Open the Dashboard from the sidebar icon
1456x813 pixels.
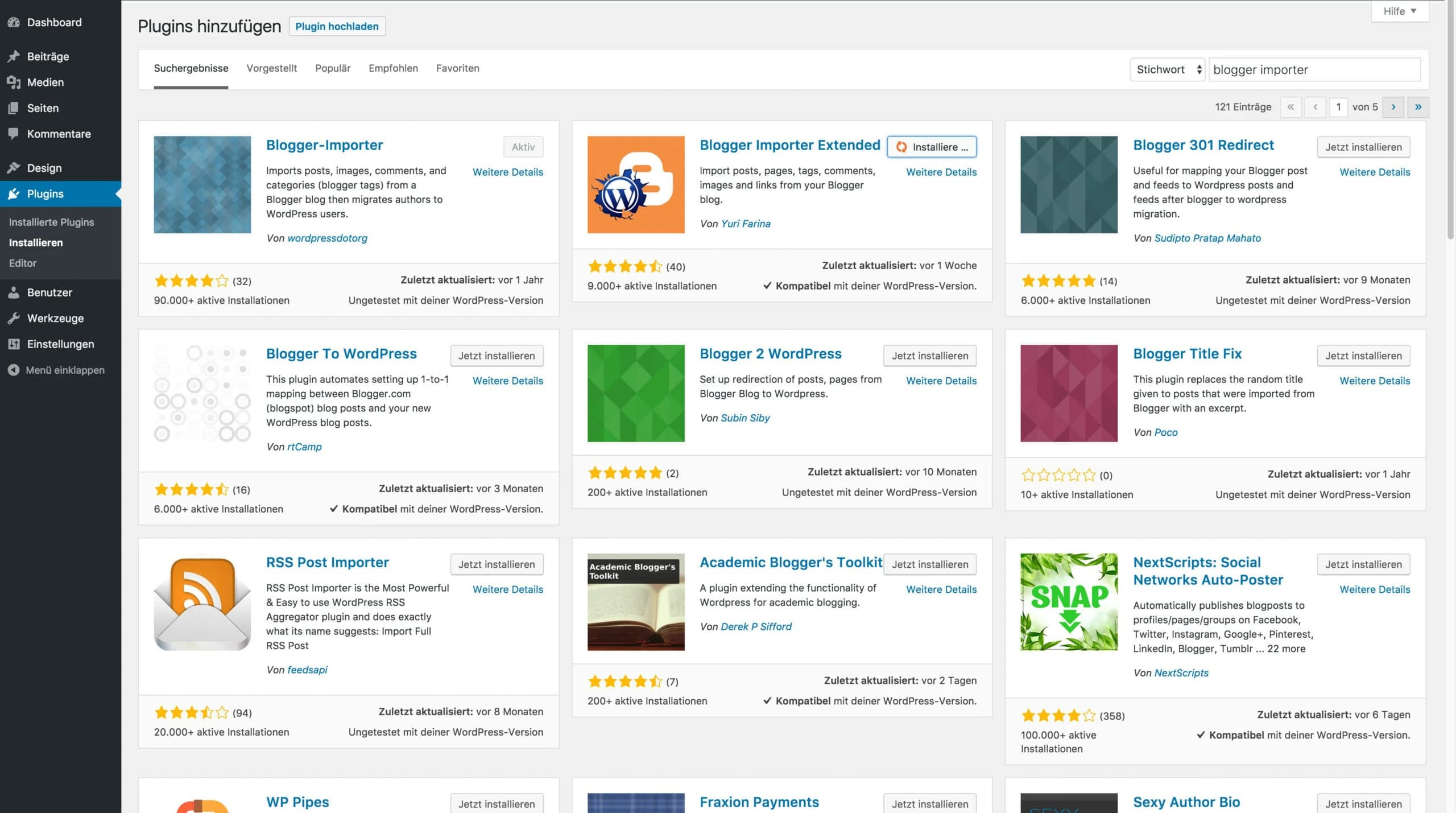click(x=14, y=22)
